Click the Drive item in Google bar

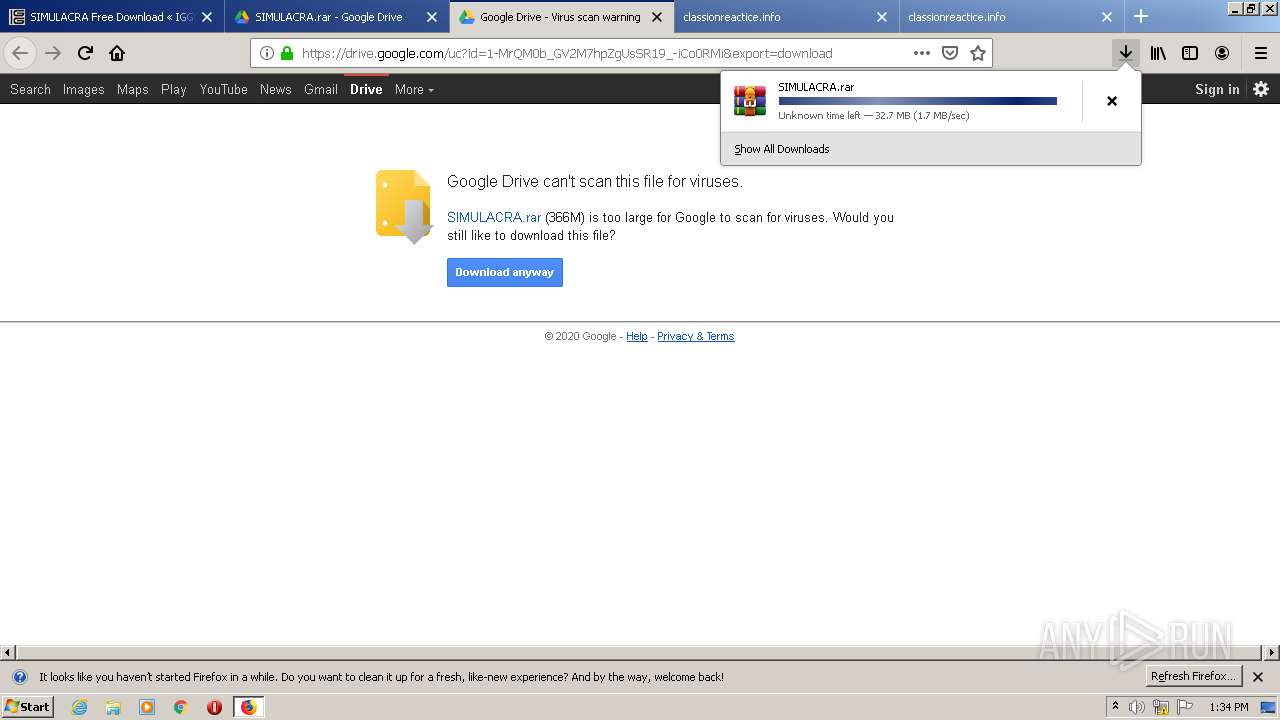[366, 89]
